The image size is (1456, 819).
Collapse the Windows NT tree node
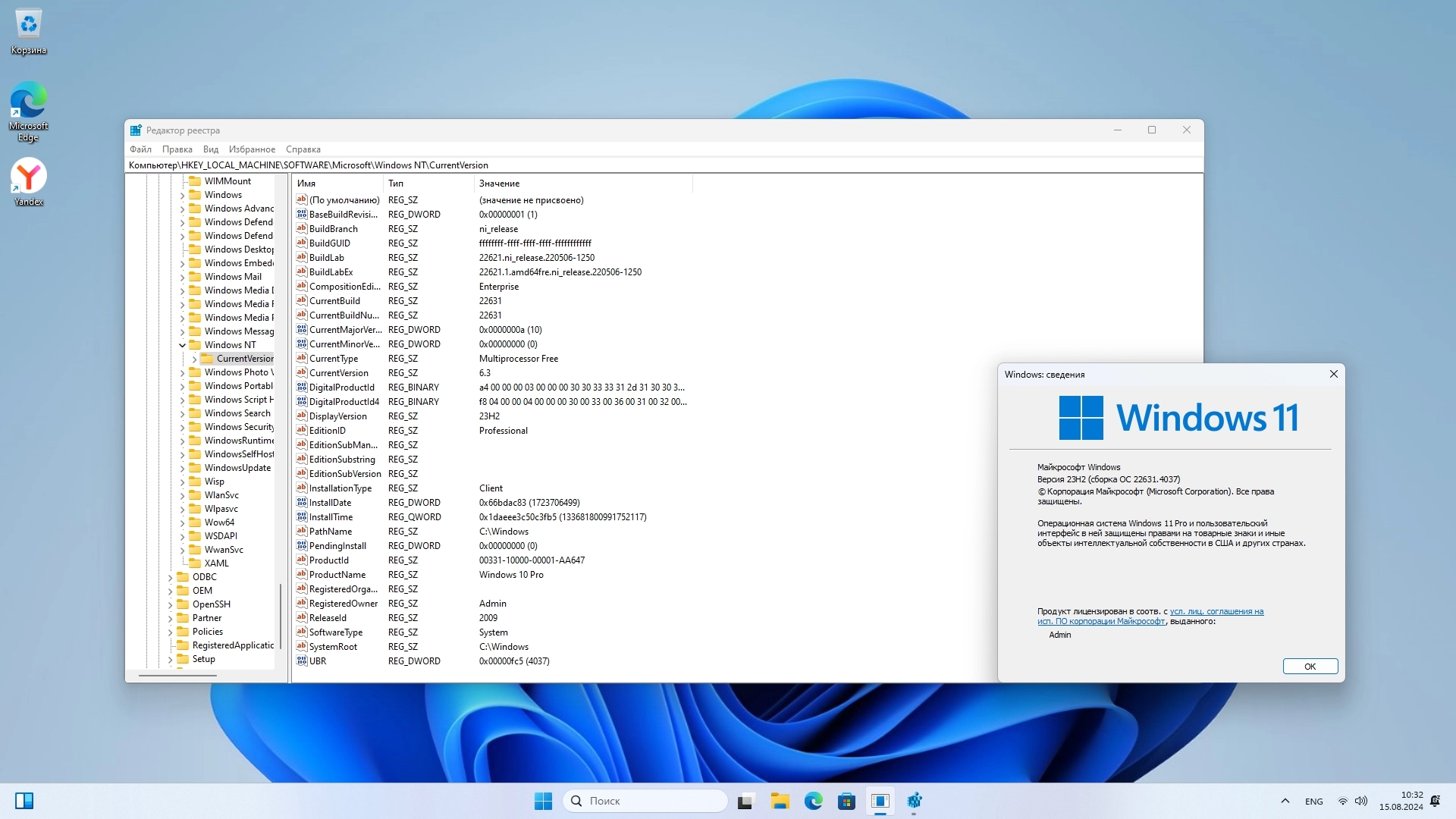point(182,345)
